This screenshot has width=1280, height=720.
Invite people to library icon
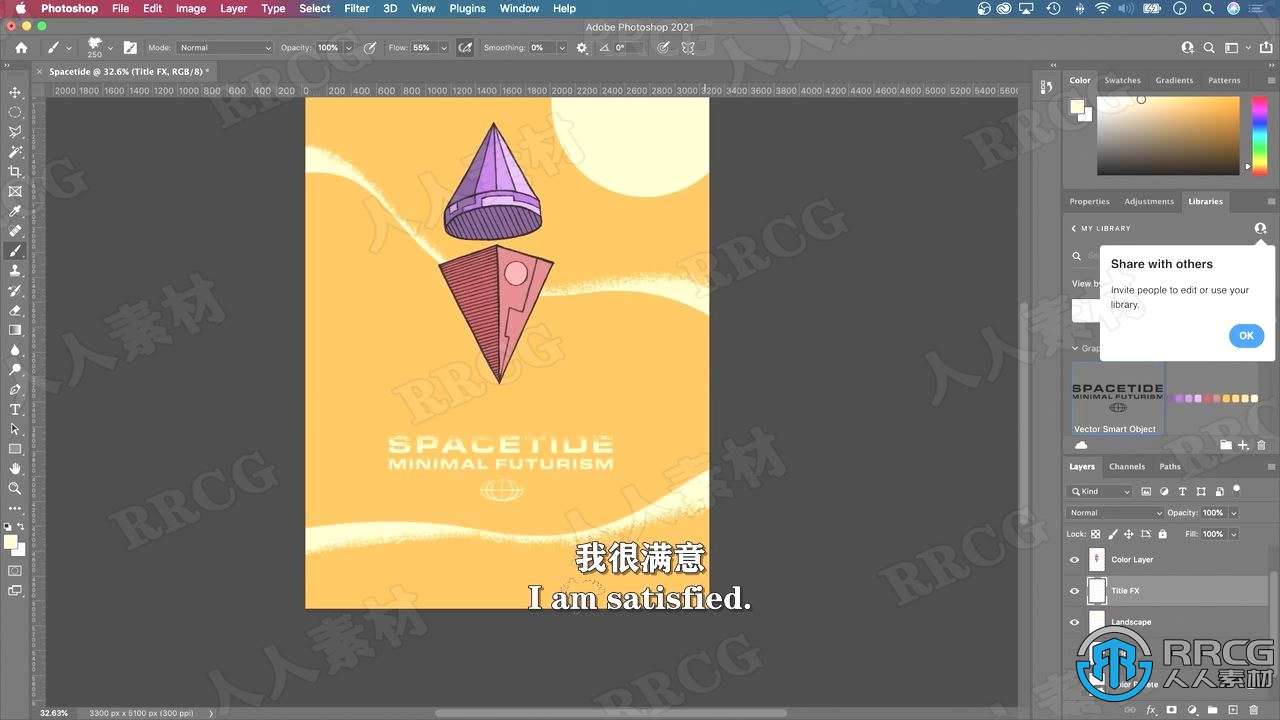[x=1260, y=228]
